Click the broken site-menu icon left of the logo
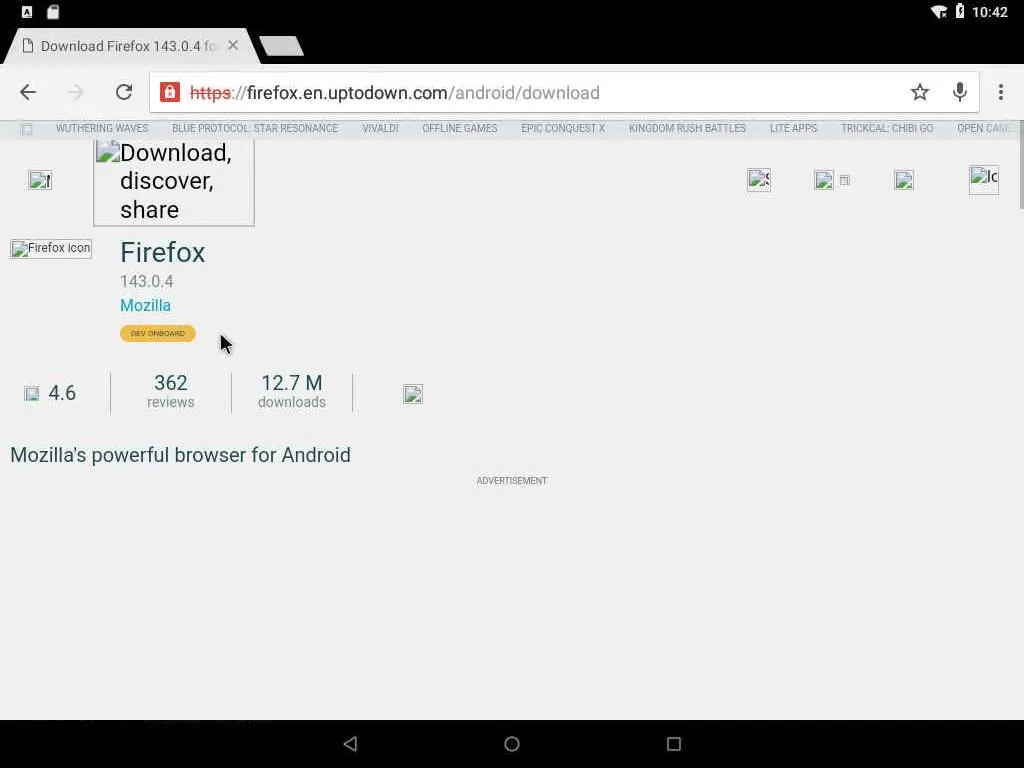 [40, 180]
